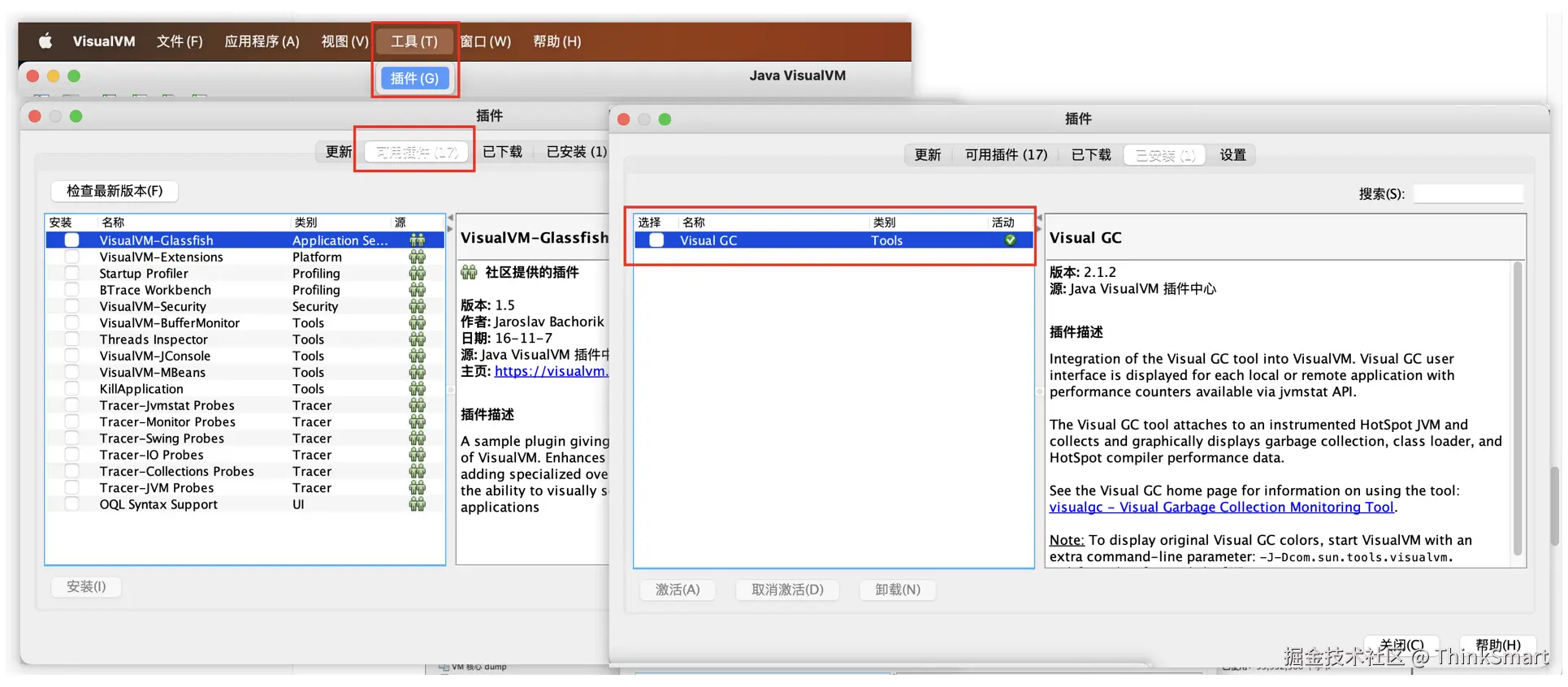The height and width of the screenshot is (687, 1568).
Task: Tick install checkbox for OQL Syntax Support
Action: [x=72, y=504]
